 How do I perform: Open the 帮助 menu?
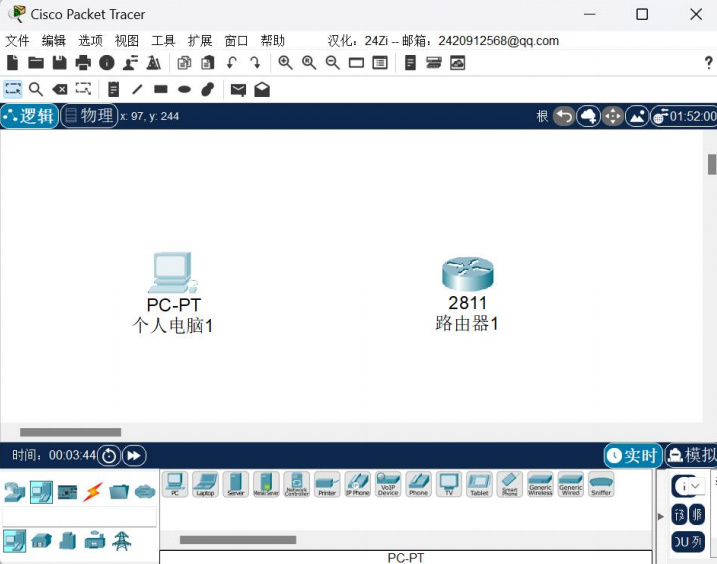click(273, 41)
